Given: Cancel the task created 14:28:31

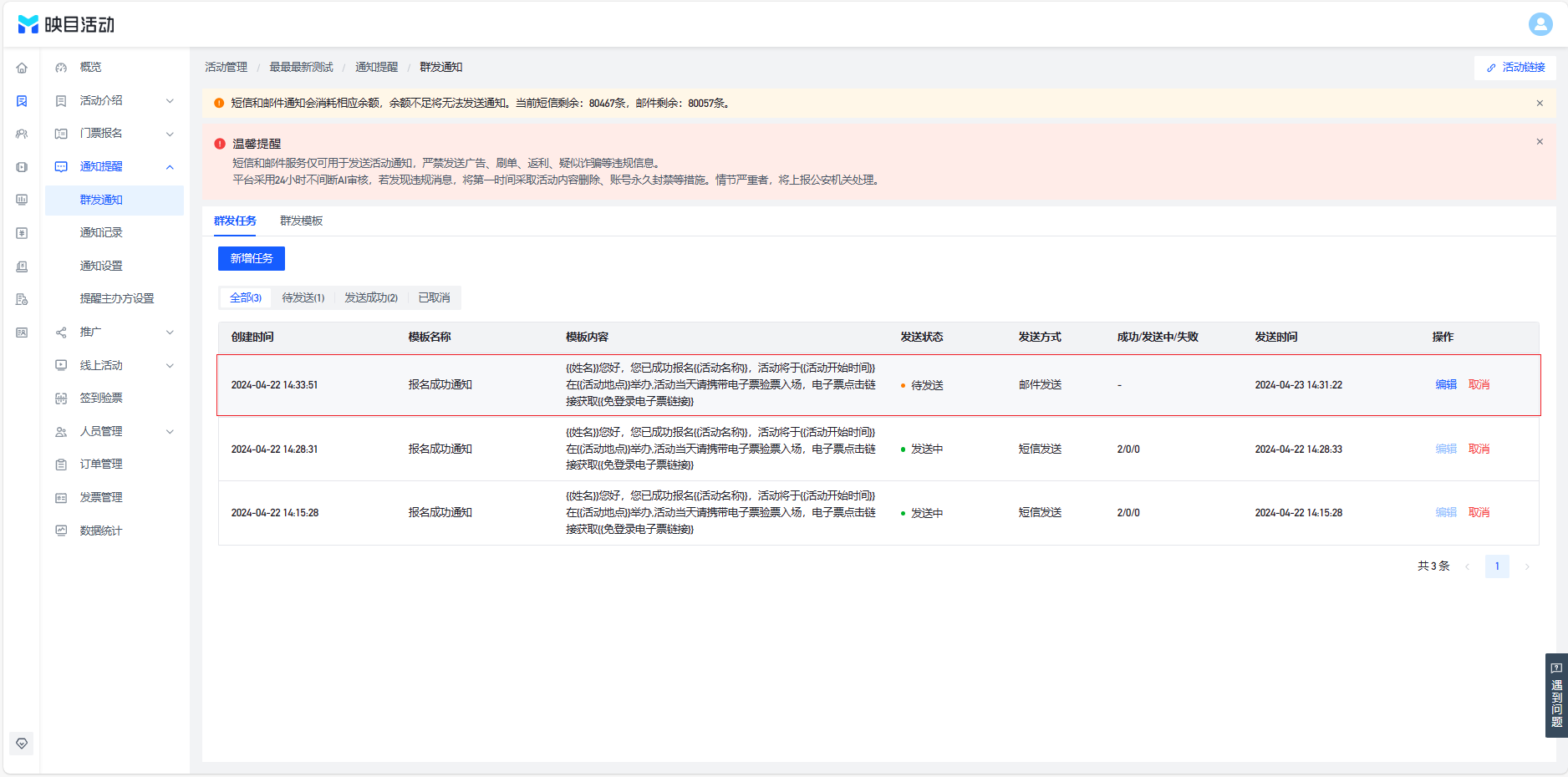Looking at the screenshot, I should point(1479,449).
